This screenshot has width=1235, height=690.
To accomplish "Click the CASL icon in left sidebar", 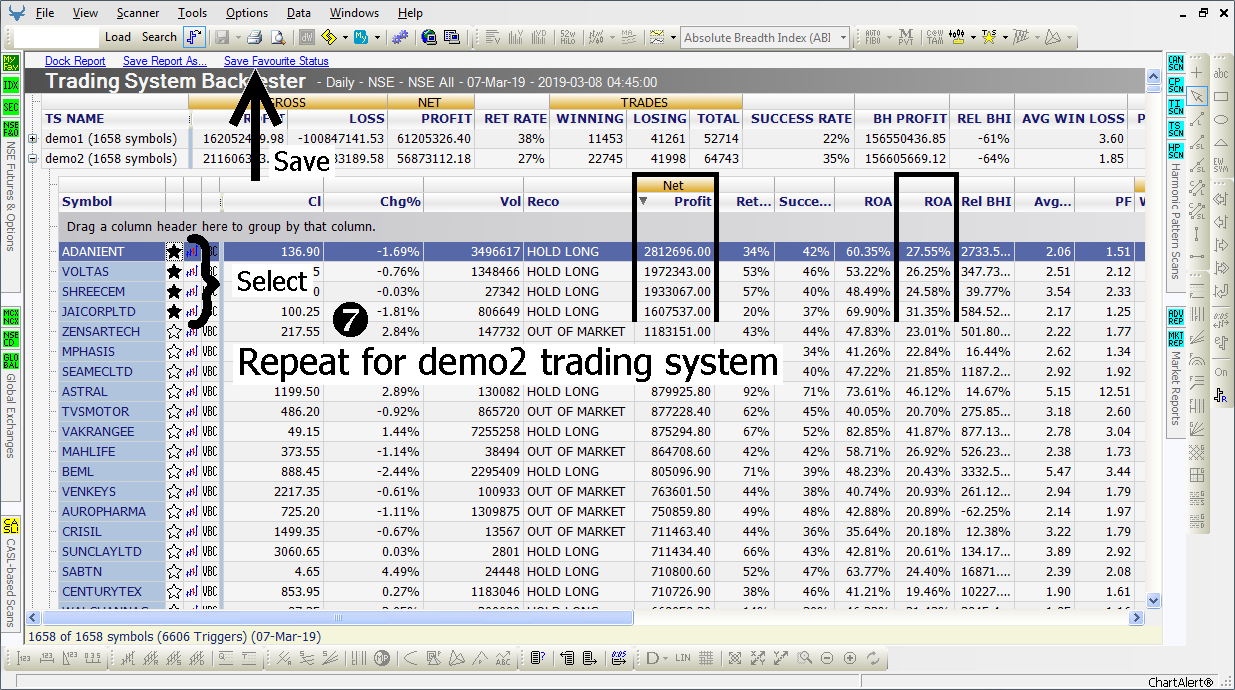I will (10, 526).
